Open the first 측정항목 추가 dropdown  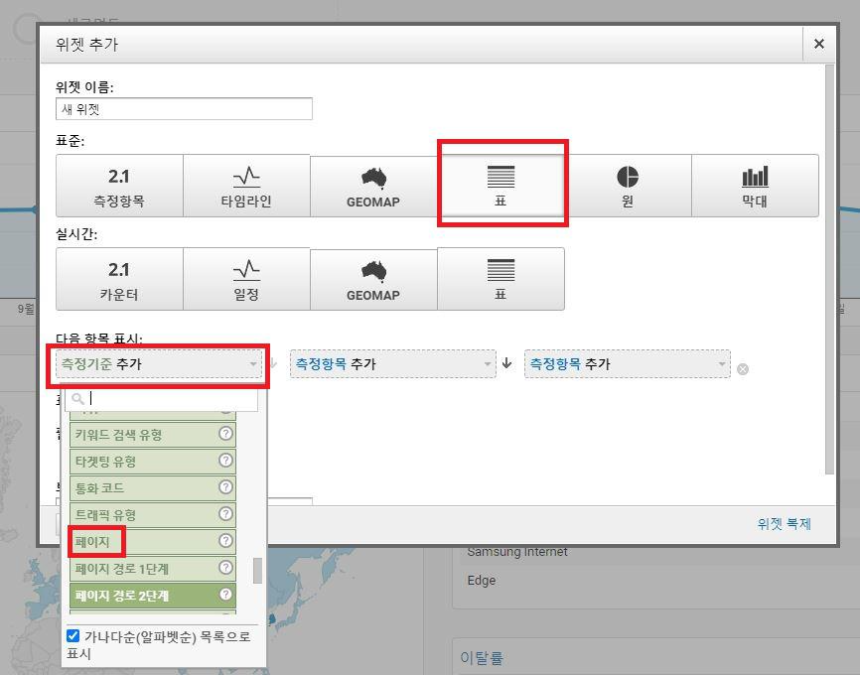[x=390, y=364]
